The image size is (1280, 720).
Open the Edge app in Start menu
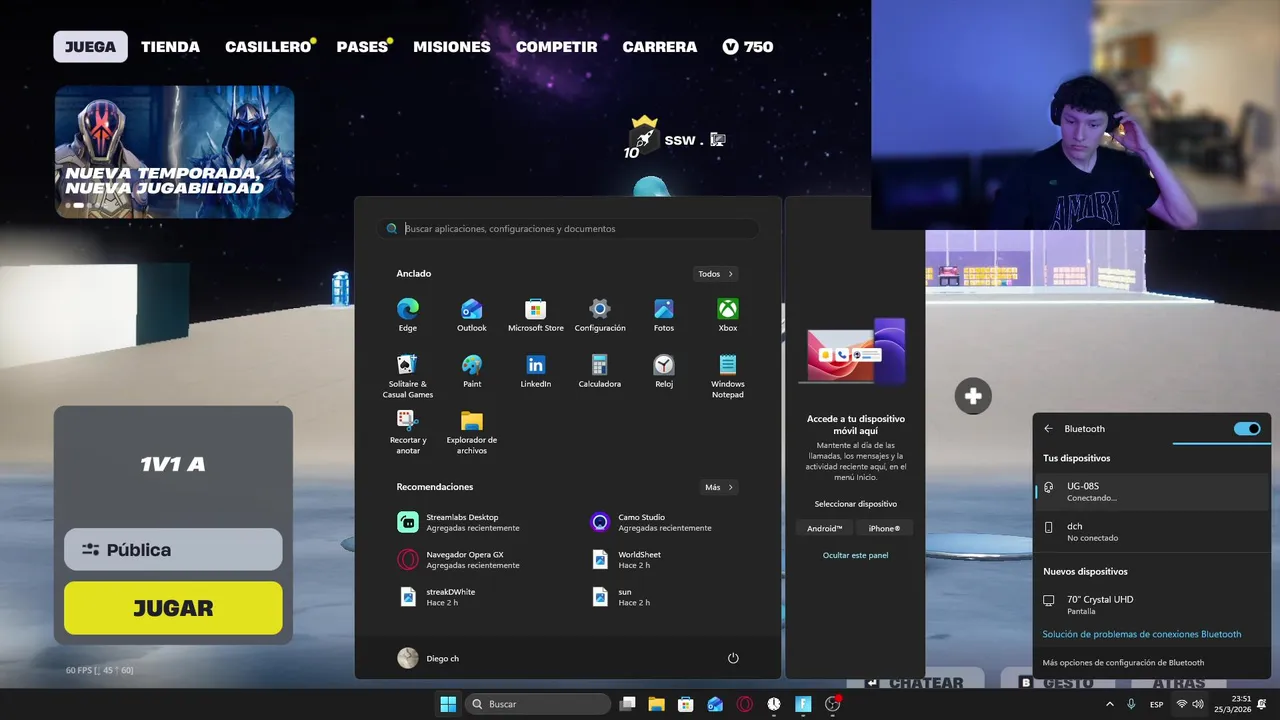408,315
